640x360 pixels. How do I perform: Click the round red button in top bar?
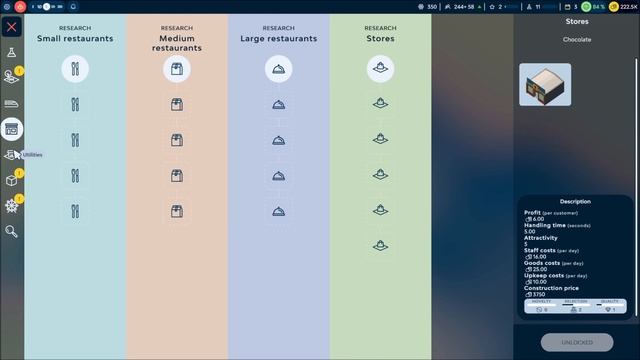click(x=20, y=7)
